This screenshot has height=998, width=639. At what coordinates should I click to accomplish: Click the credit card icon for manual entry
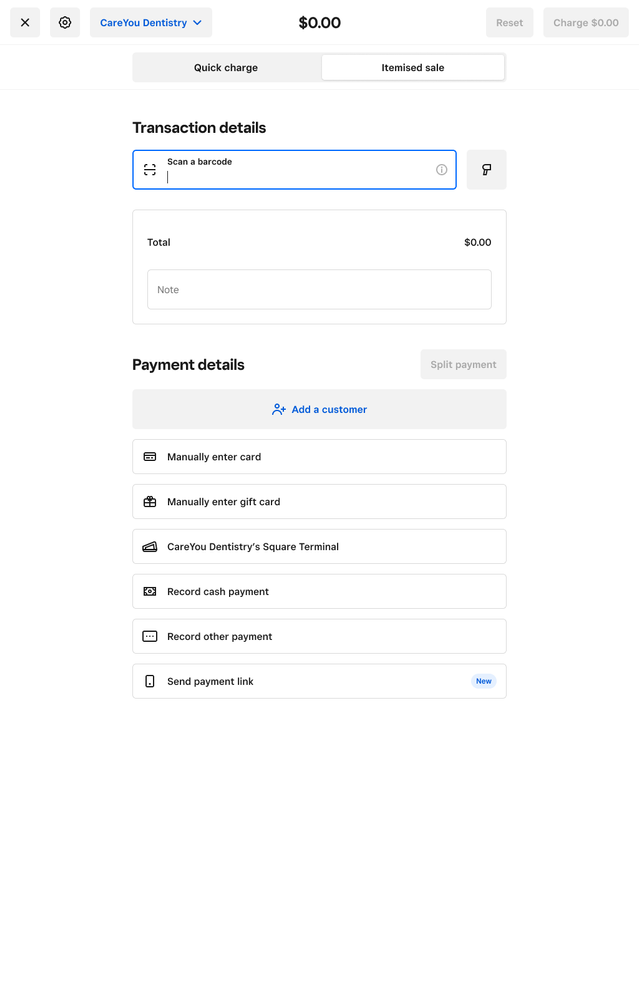click(x=150, y=457)
